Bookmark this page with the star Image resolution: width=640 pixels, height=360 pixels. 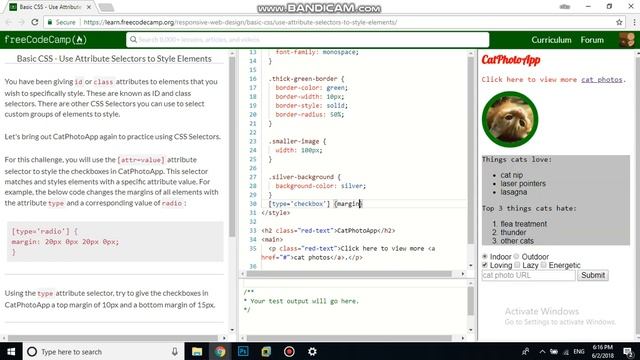pos(619,22)
